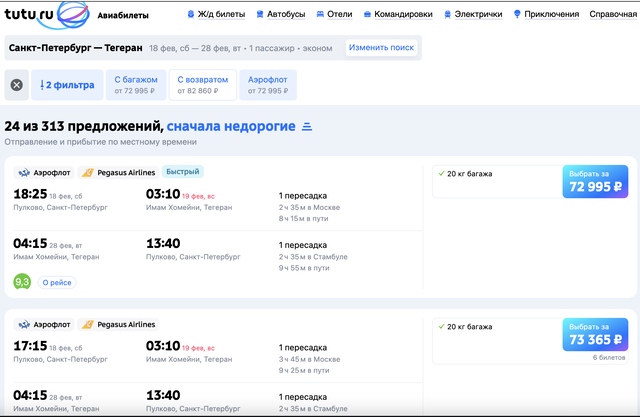Open the Ж/д билеты section
Image resolution: width=640 pixels, height=417 pixels.
pyautogui.click(x=221, y=14)
